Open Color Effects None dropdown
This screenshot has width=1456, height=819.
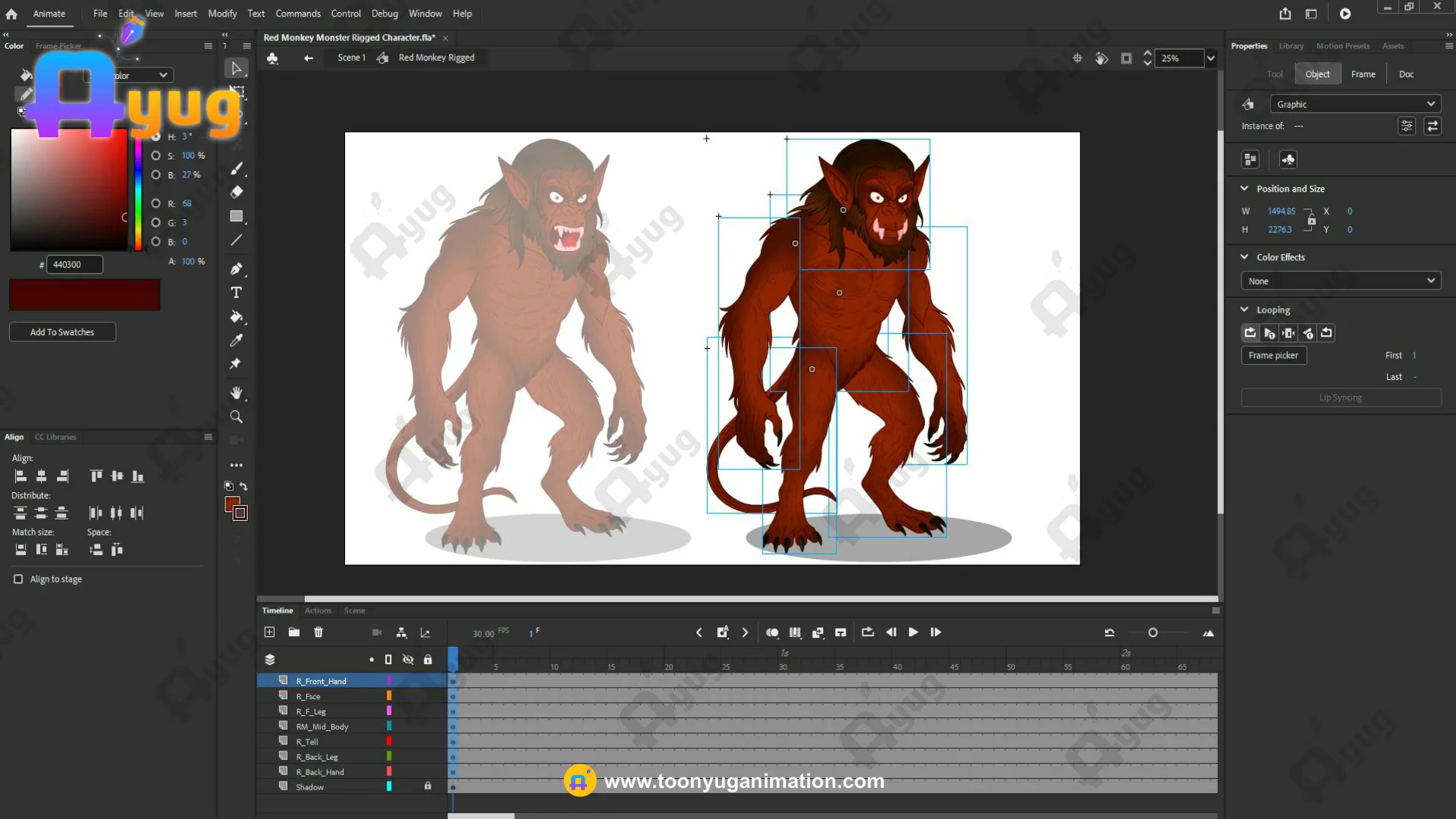point(1341,281)
